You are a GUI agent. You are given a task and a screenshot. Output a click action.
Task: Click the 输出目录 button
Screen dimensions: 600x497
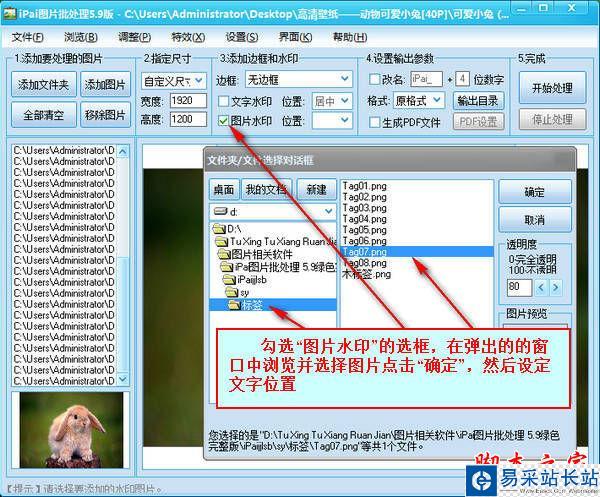pyautogui.click(x=478, y=101)
